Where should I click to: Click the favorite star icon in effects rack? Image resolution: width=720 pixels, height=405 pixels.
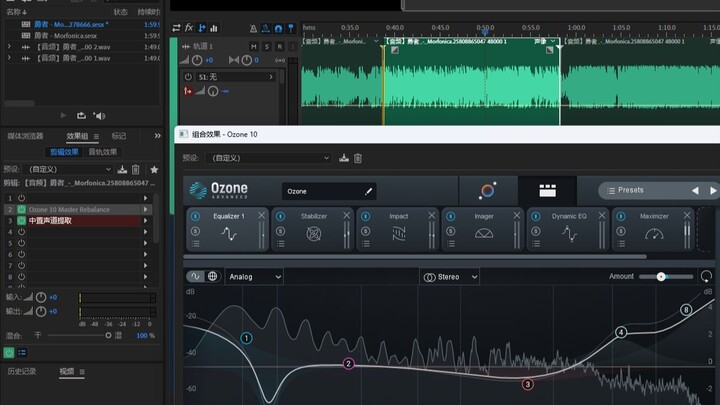coord(154,169)
